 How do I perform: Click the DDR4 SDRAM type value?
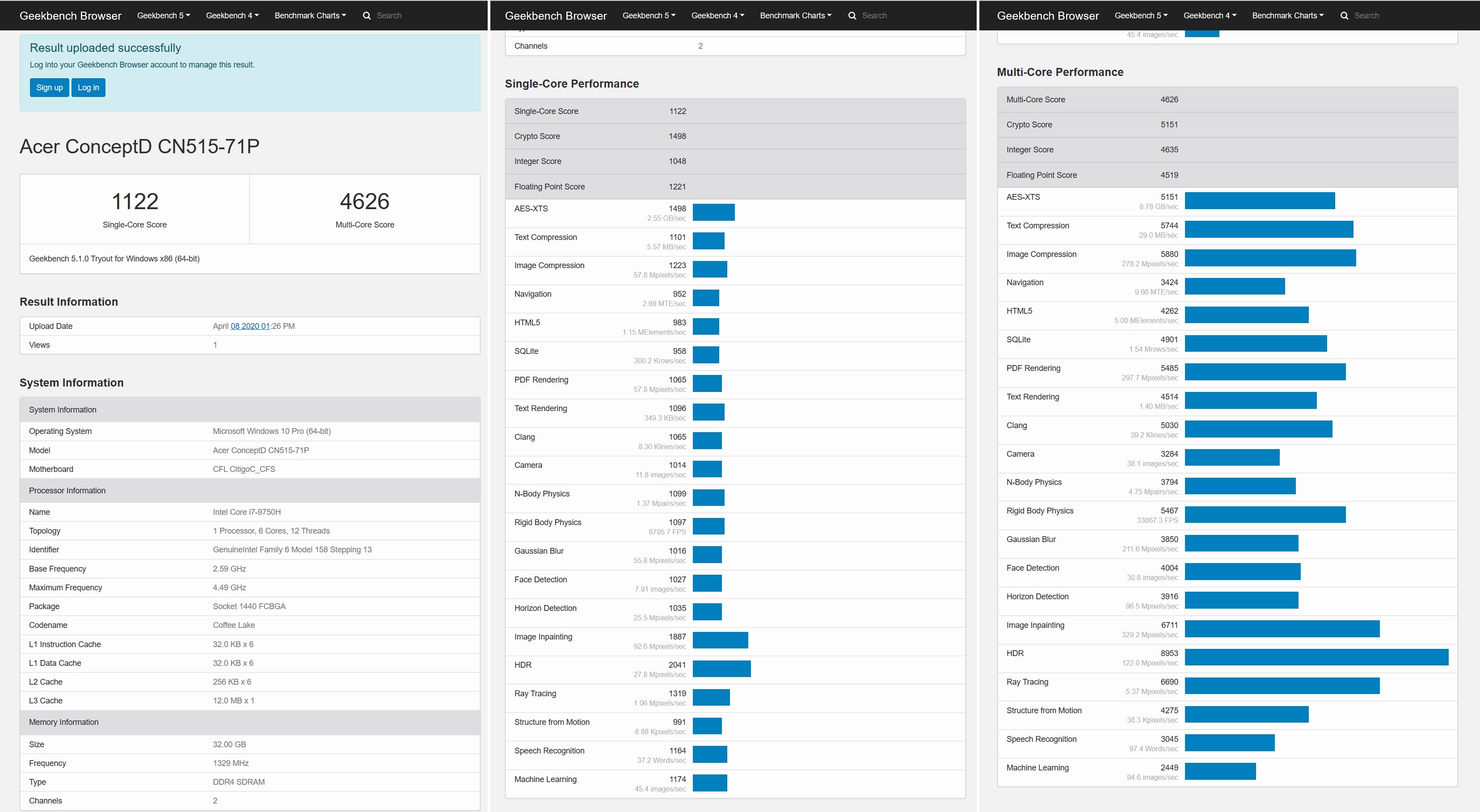pyautogui.click(x=238, y=782)
